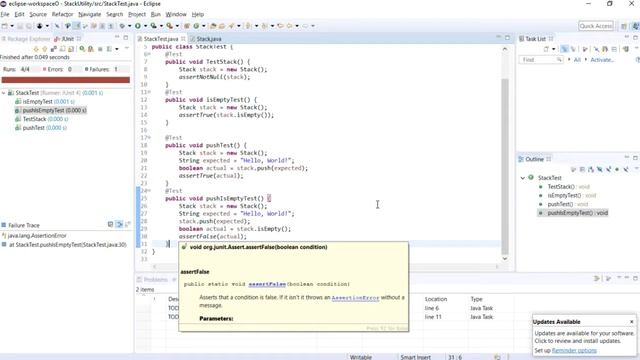Open the JUnit view menu dropdown

[127, 48]
